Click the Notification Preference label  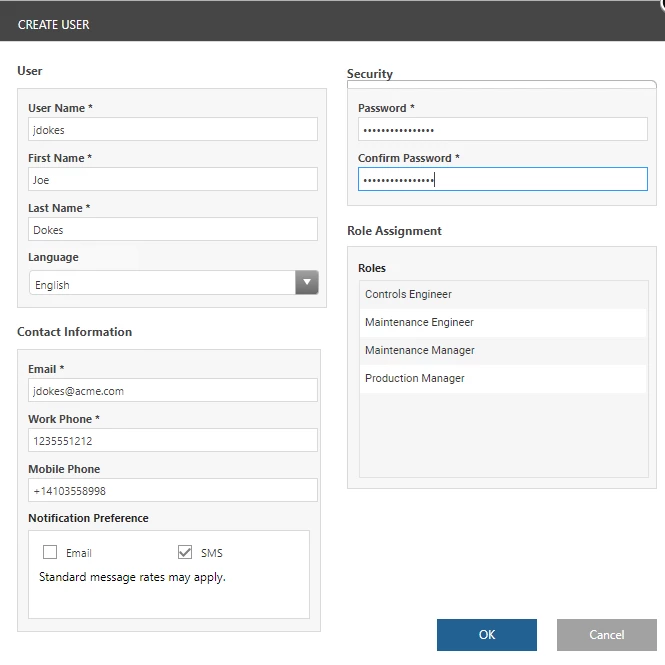(88, 518)
